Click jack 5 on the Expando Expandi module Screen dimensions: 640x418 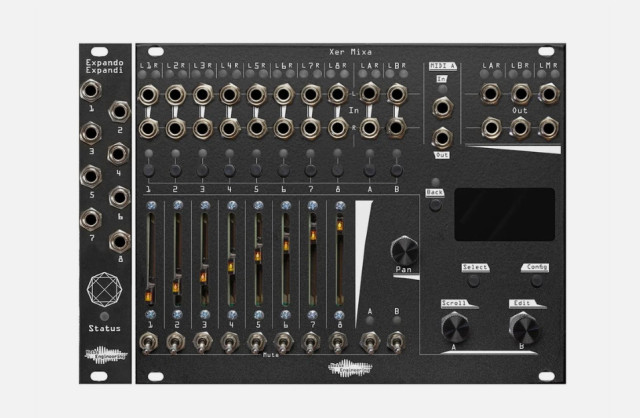click(91, 176)
